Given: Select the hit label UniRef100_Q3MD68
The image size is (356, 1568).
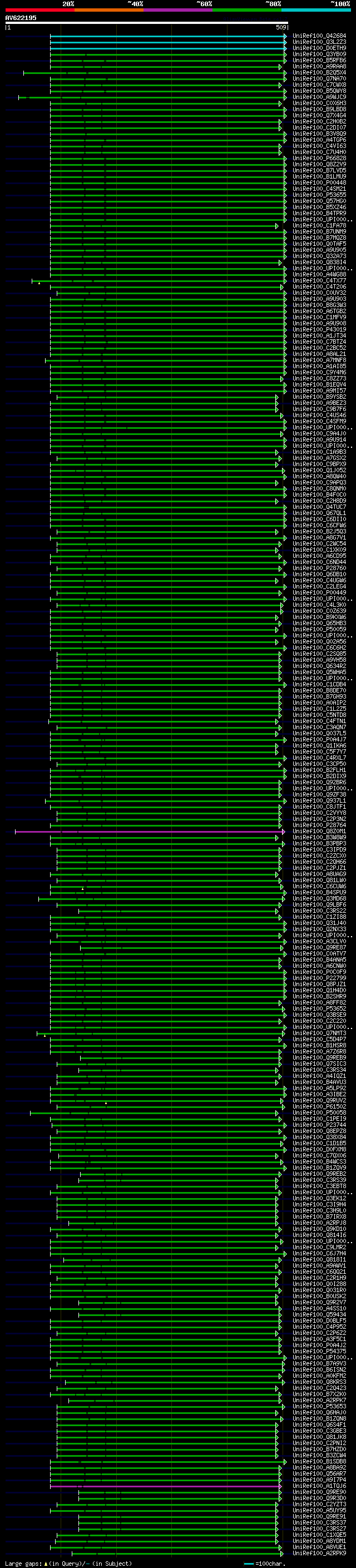Looking at the screenshot, I should tap(319, 898).
